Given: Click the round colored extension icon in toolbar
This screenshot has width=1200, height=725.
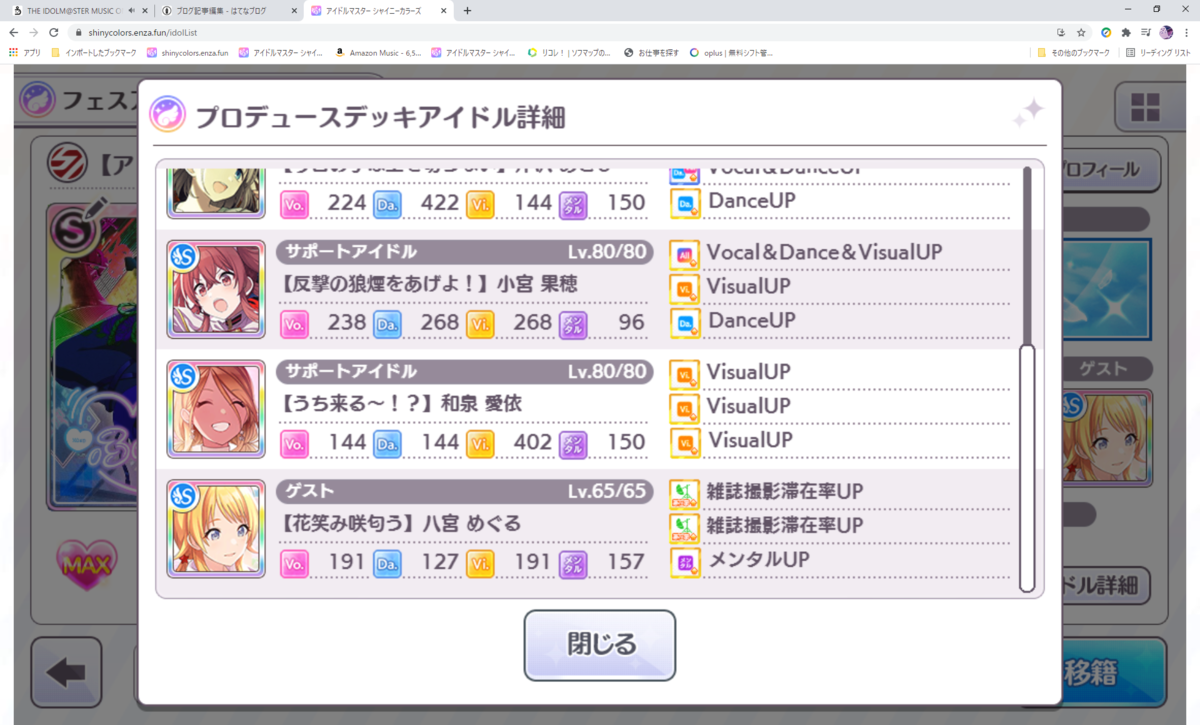Looking at the screenshot, I should (1106, 32).
